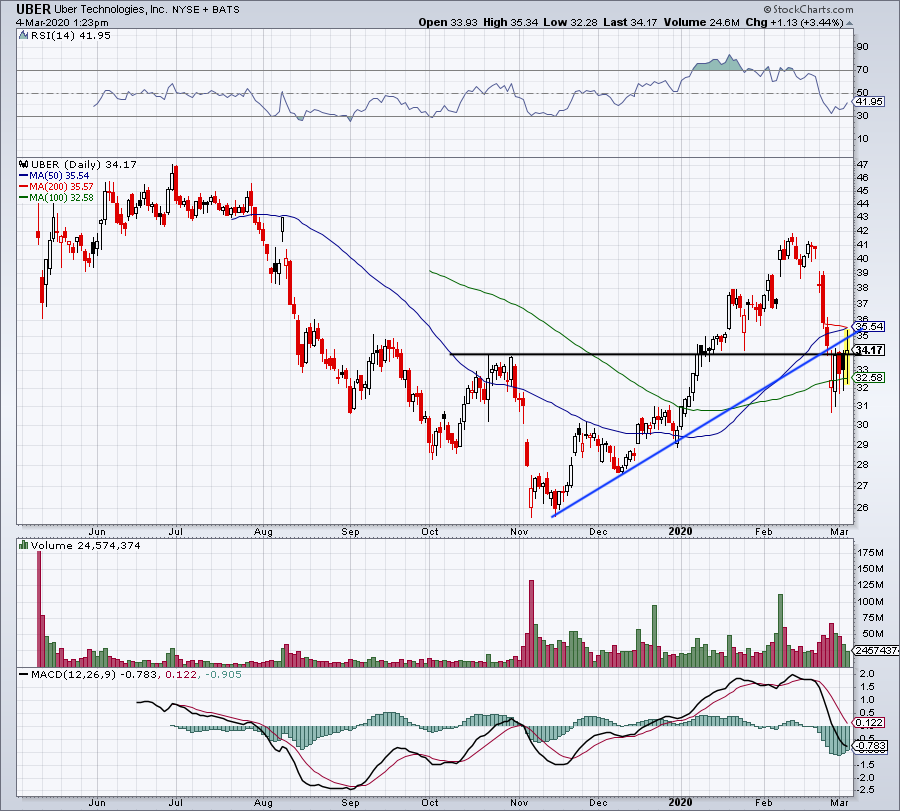Click the tallest volume bar at chart start
The width and height of the screenshot is (900, 811).
(40, 609)
